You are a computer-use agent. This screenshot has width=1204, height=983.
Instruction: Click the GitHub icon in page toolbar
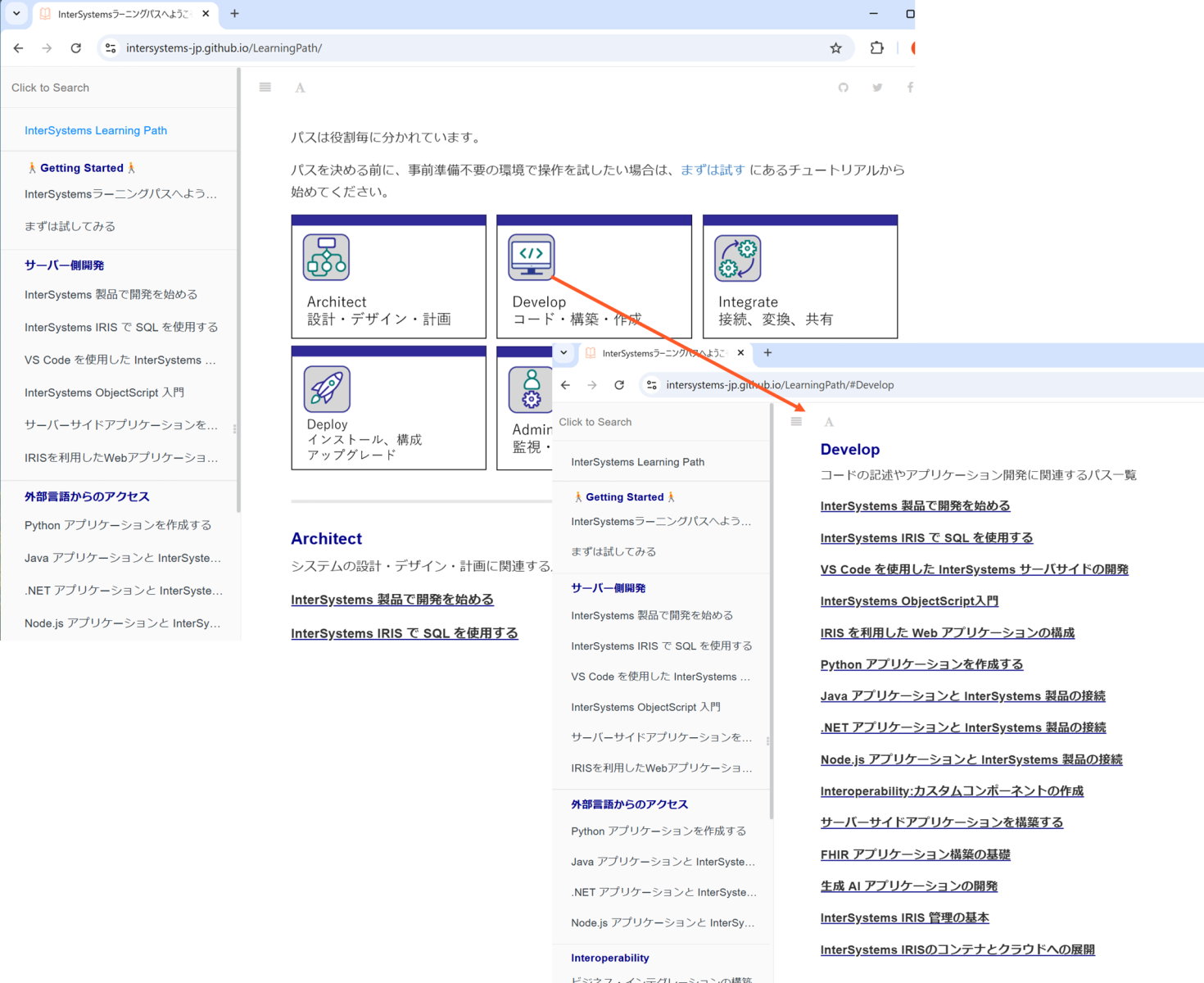[843, 88]
